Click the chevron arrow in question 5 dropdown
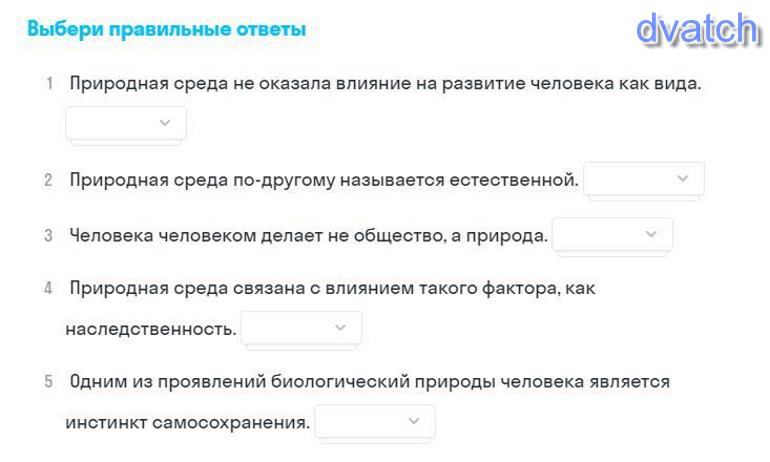This screenshot has height=462, width=770. point(414,421)
